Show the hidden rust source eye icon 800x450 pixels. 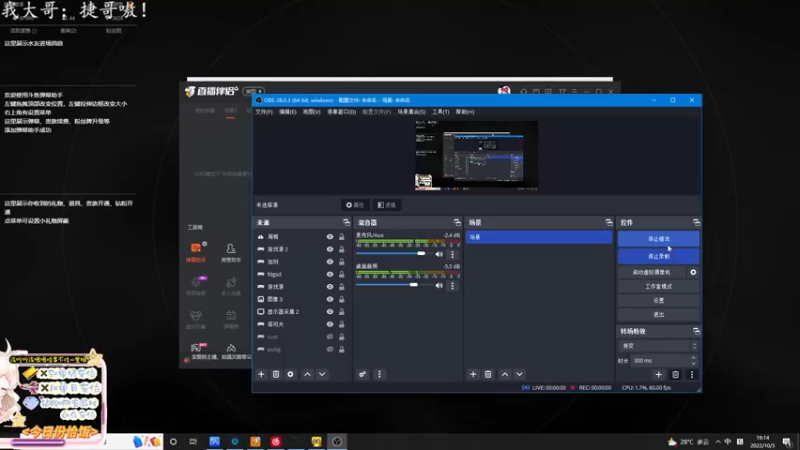(330, 337)
